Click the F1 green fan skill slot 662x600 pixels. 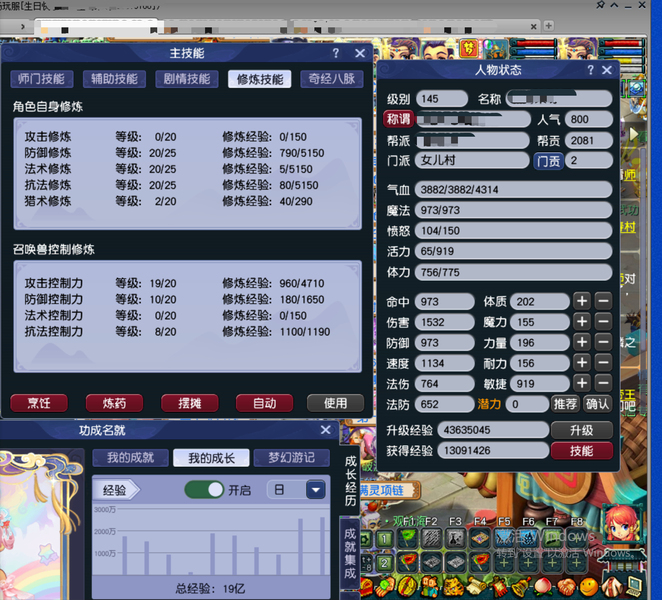click(407, 538)
